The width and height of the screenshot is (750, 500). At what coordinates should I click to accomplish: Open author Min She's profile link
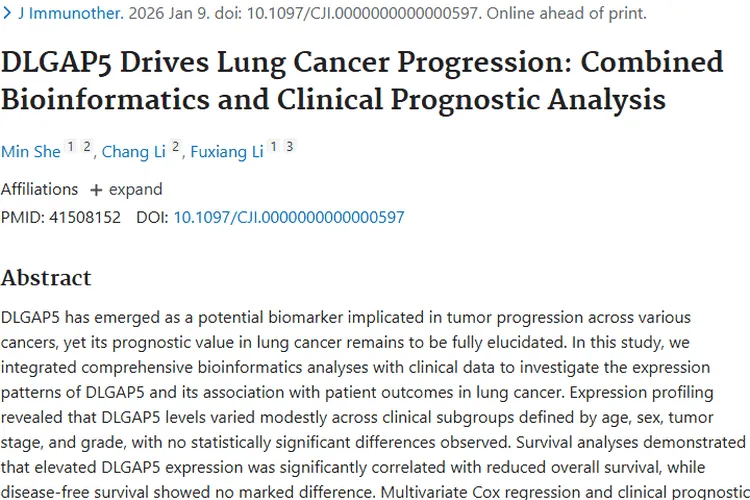tap(30, 151)
